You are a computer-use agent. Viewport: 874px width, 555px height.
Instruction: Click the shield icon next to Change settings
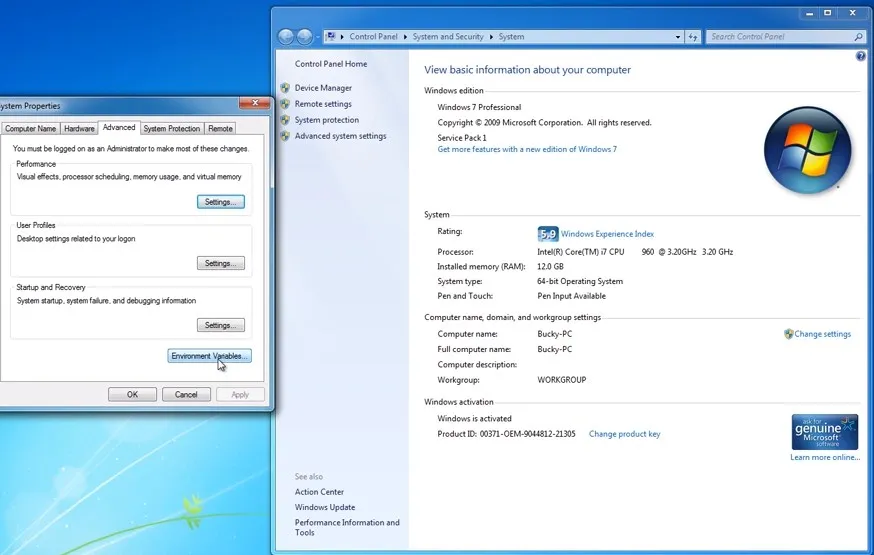coord(788,334)
